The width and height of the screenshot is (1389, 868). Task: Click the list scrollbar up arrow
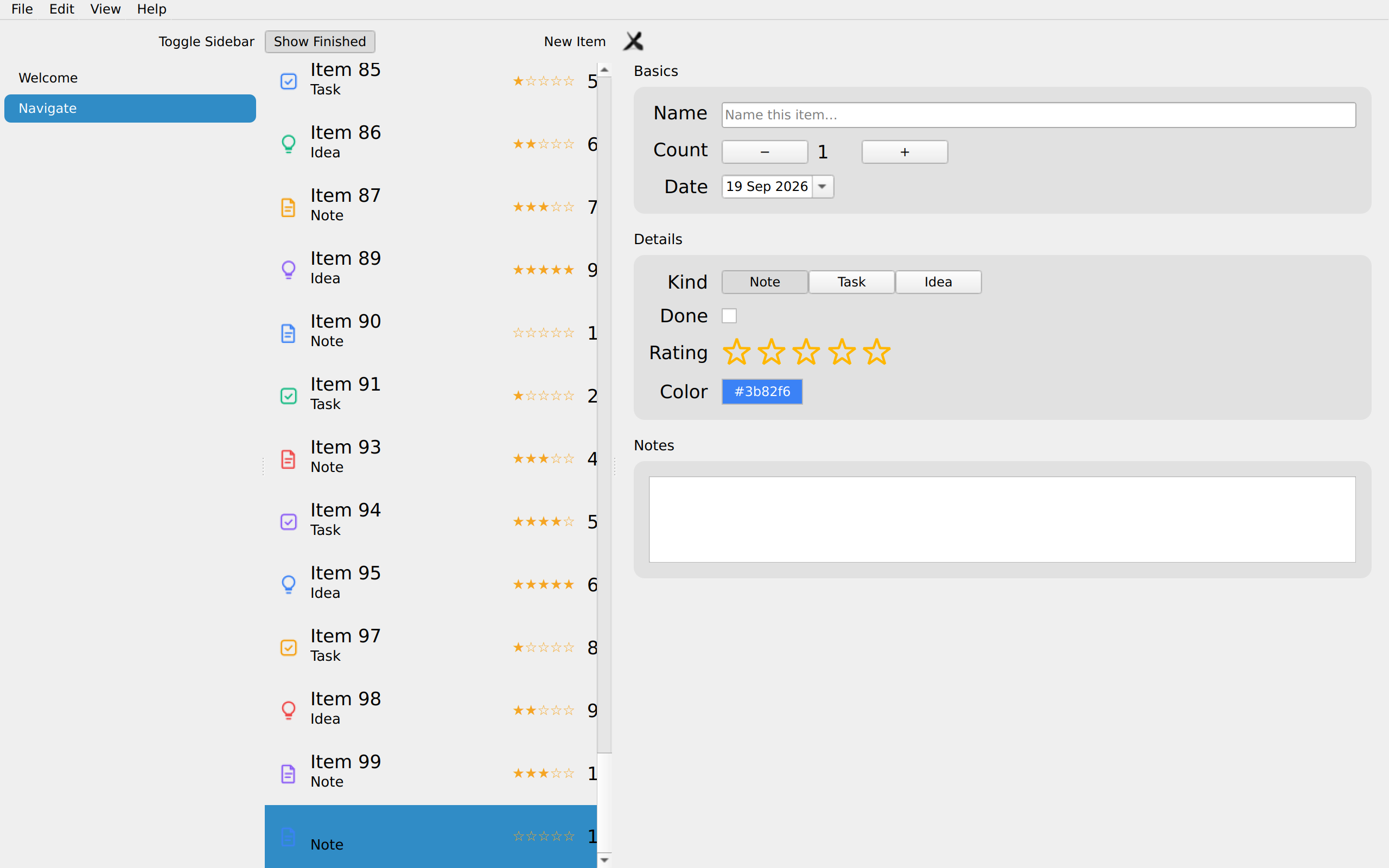(x=604, y=69)
